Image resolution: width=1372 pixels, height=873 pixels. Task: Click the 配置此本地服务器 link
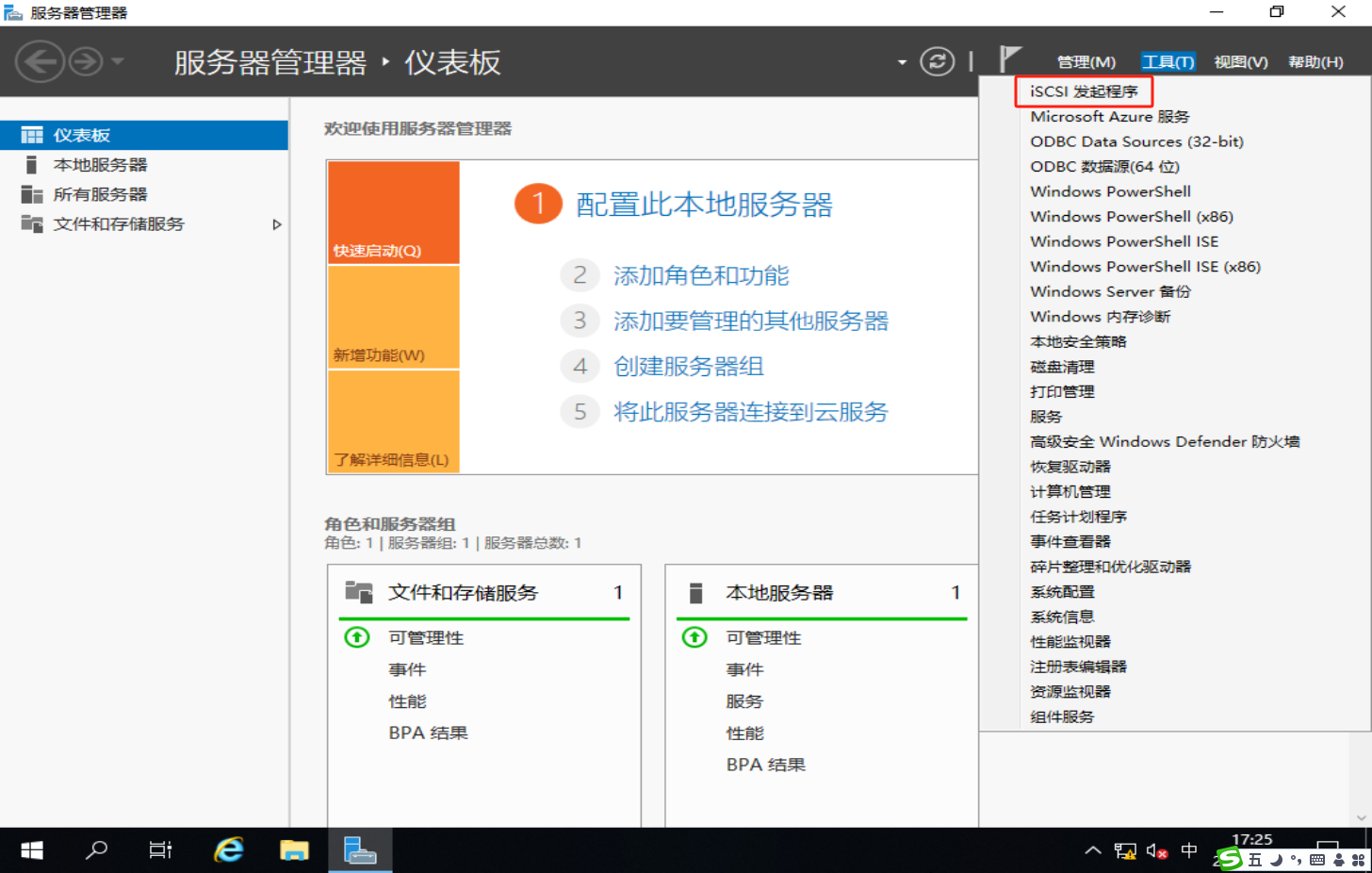point(704,205)
